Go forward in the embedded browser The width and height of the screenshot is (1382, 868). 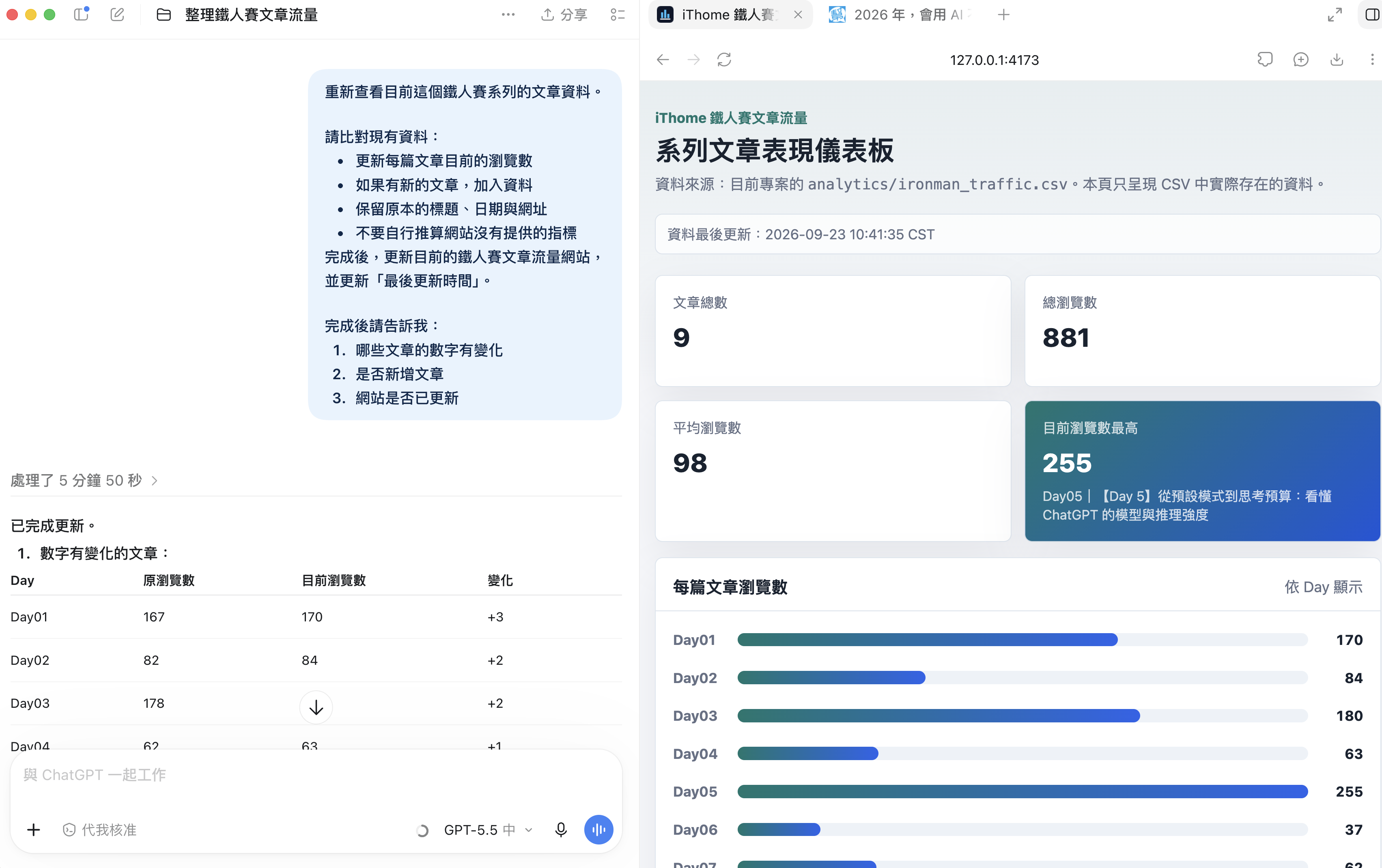tap(693, 60)
